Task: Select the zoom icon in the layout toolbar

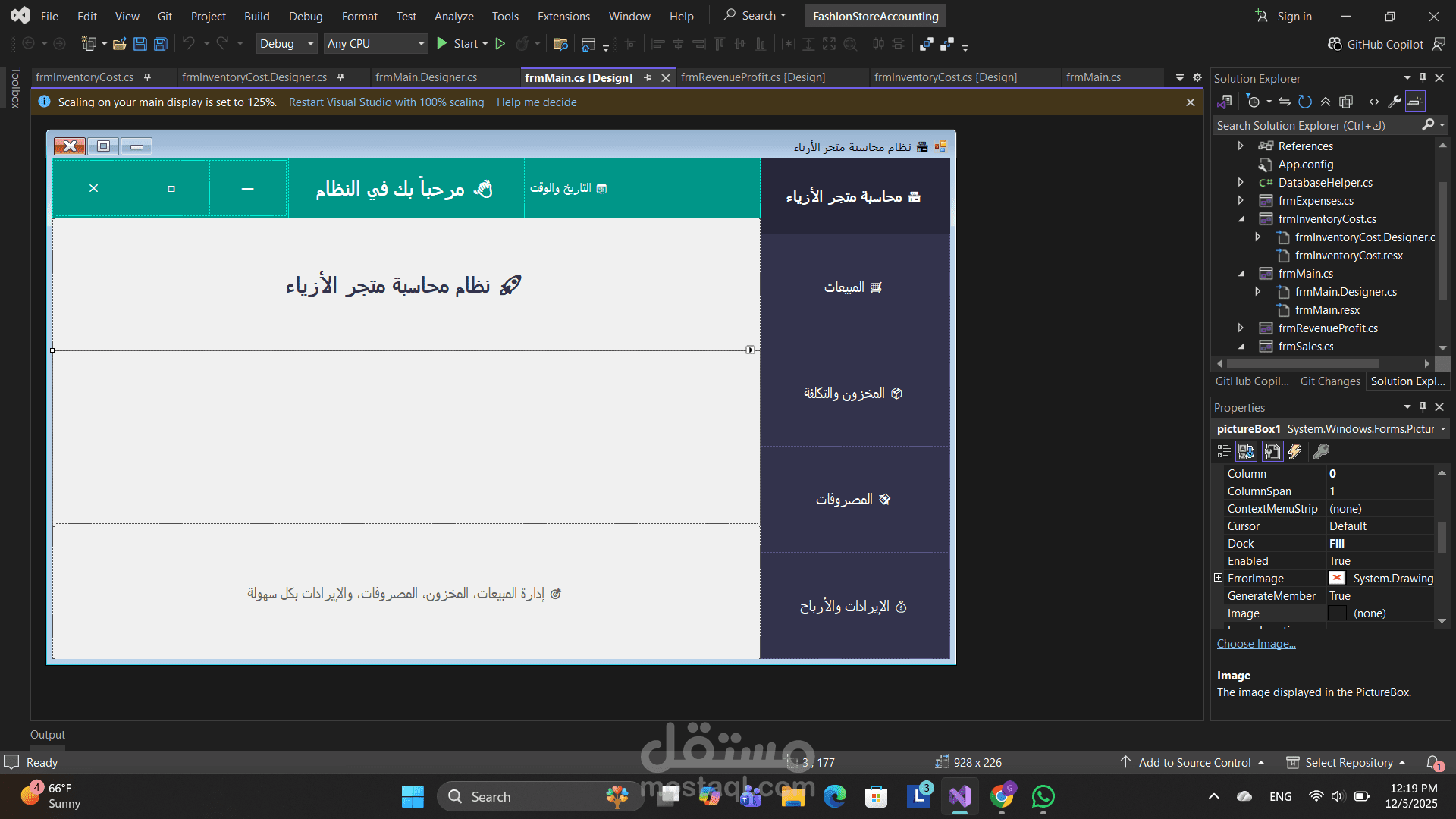Action: point(850,44)
